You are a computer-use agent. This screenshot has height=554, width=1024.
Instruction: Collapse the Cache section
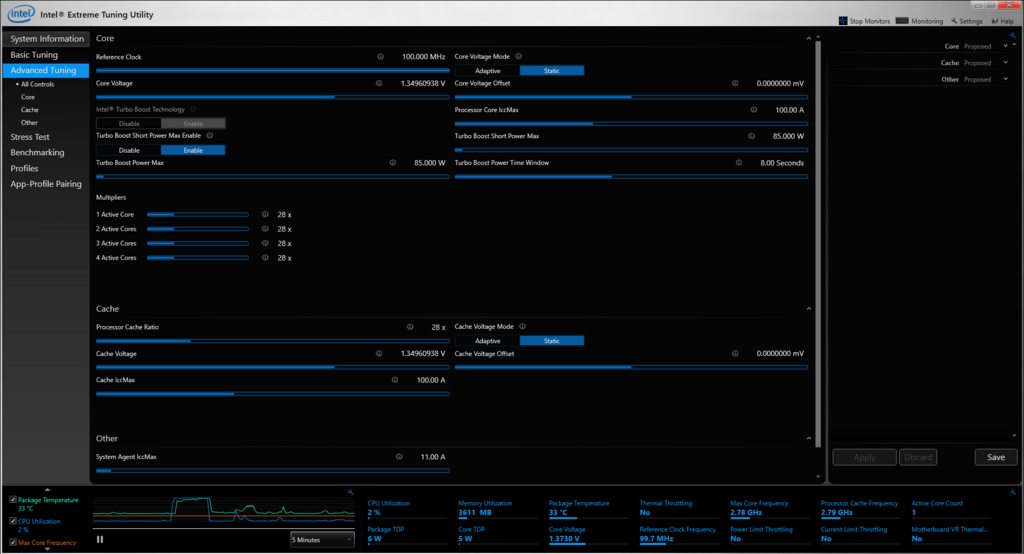(808, 308)
